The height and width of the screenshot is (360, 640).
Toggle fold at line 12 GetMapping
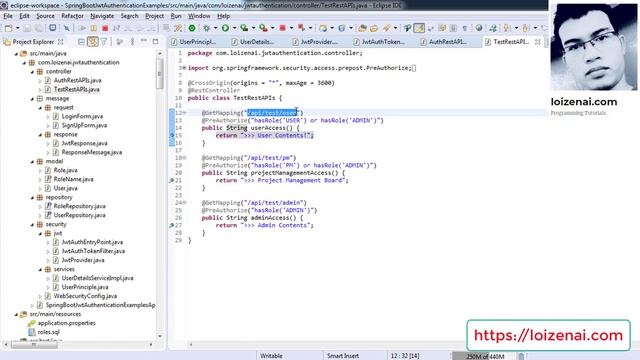(184, 113)
